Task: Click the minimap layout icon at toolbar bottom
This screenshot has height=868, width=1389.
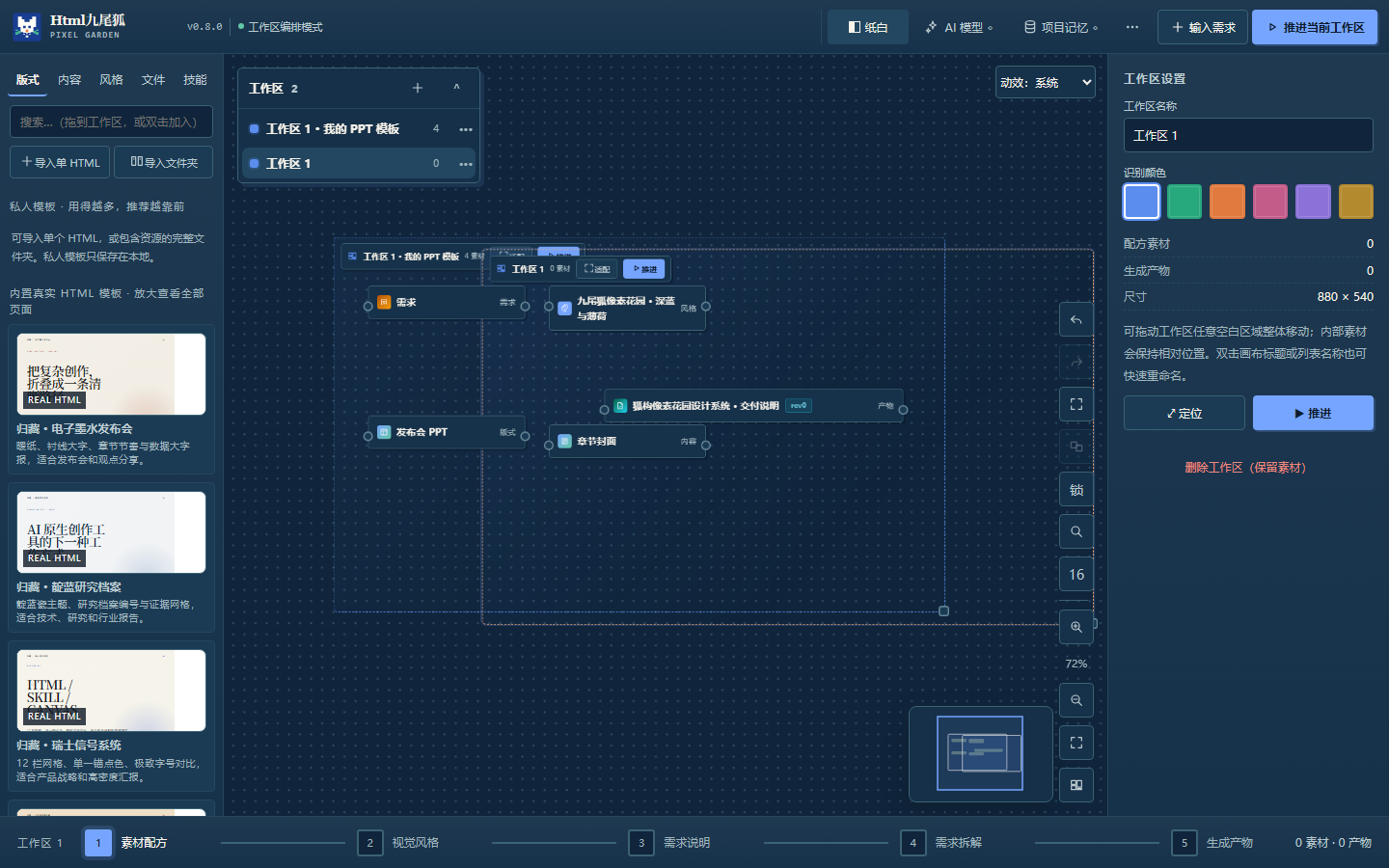Action: pyautogui.click(x=1076, y=785)
